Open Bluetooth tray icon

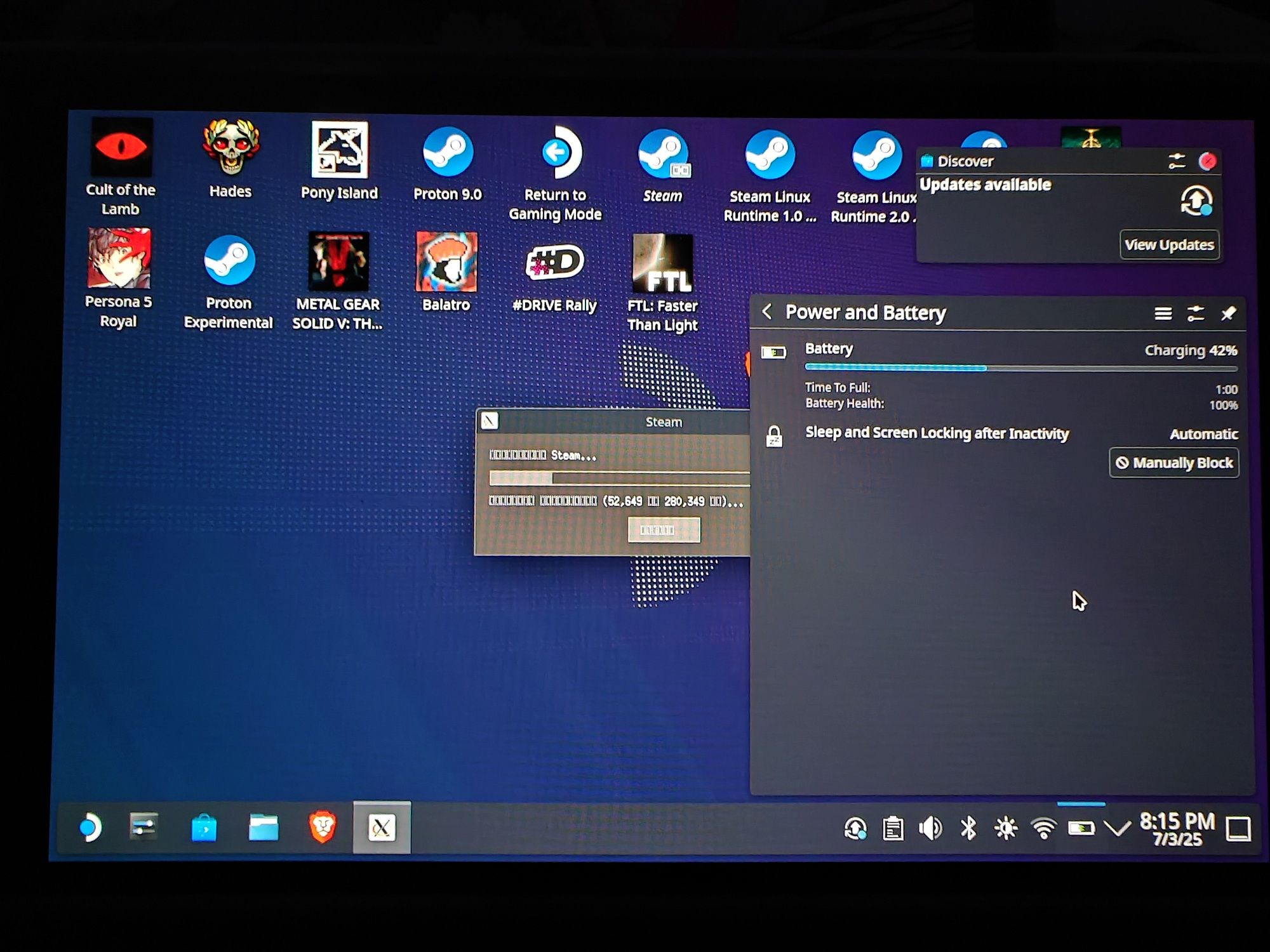tap(968, 828)
